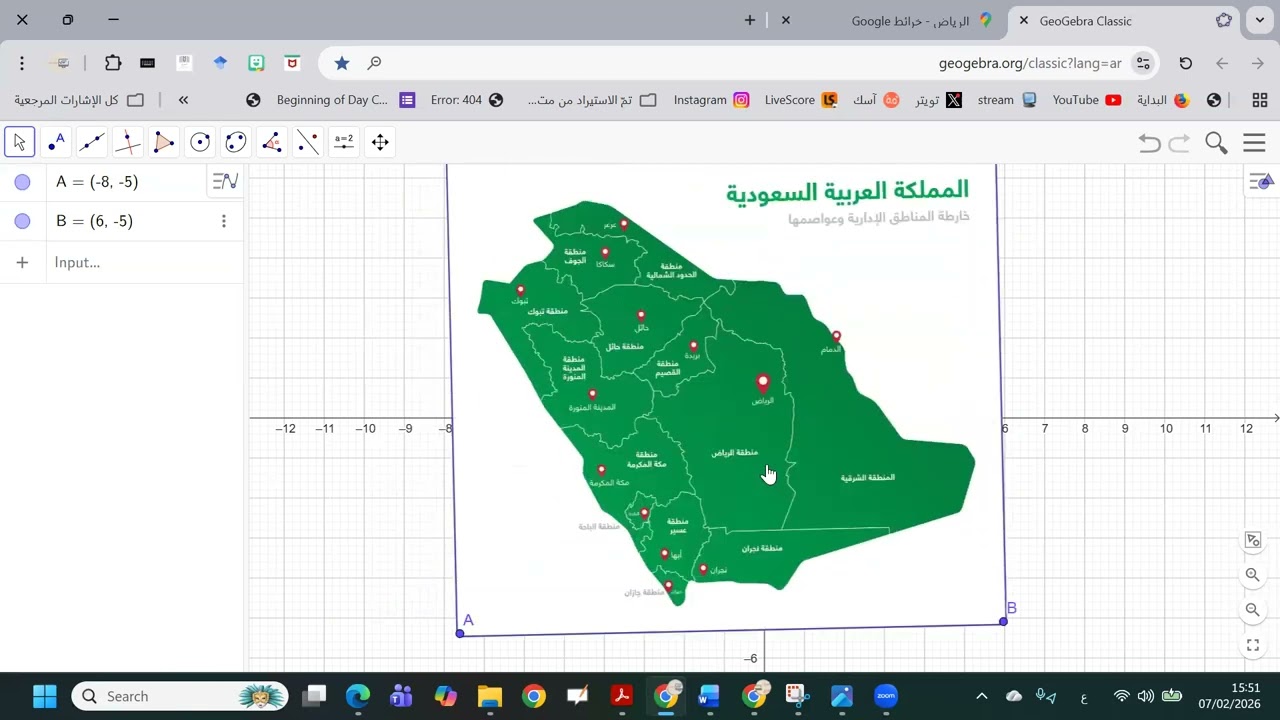Open Chrome three-dot menu

22,63
